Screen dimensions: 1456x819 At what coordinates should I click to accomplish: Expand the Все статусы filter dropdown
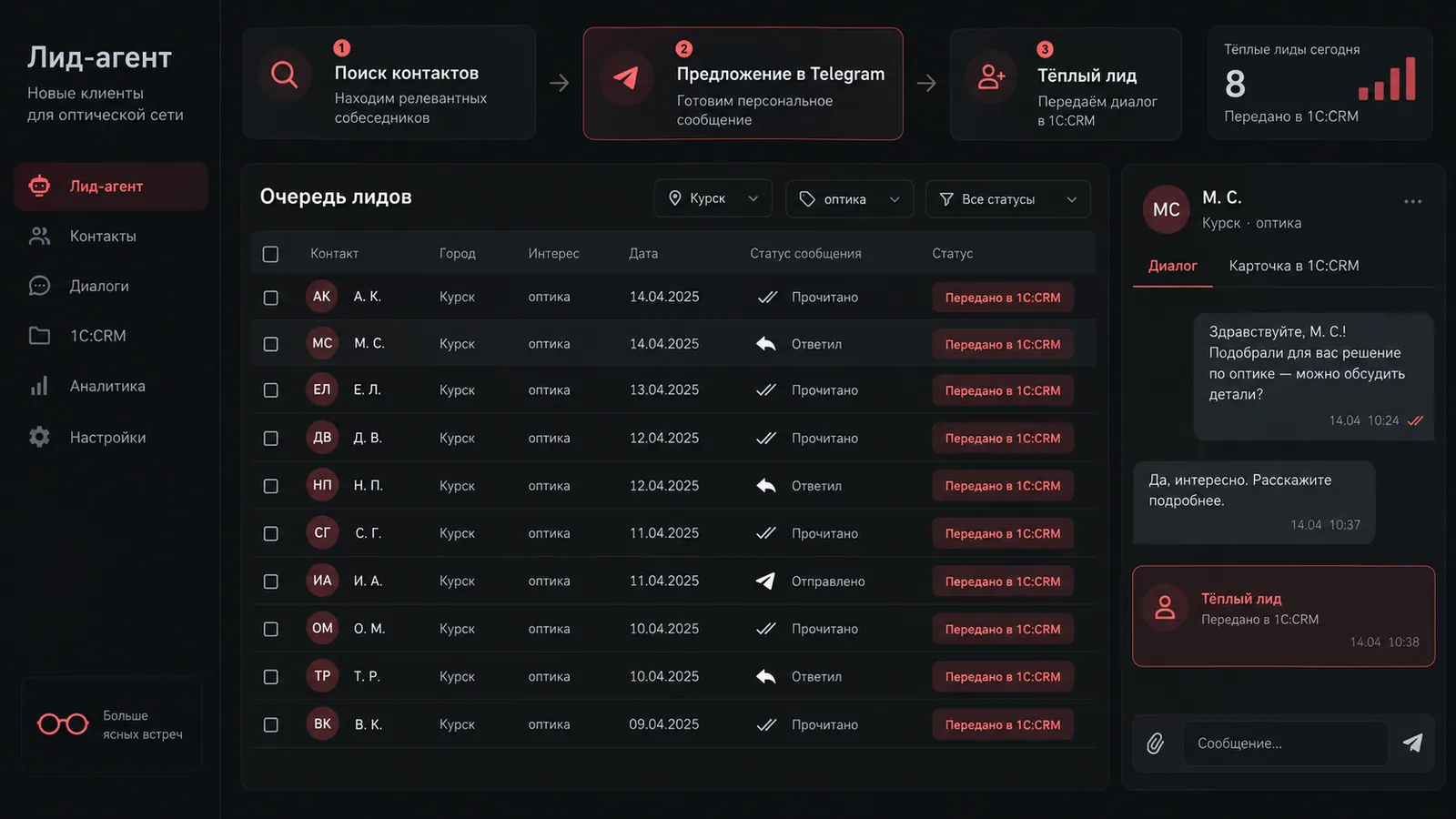point(1008,198)
